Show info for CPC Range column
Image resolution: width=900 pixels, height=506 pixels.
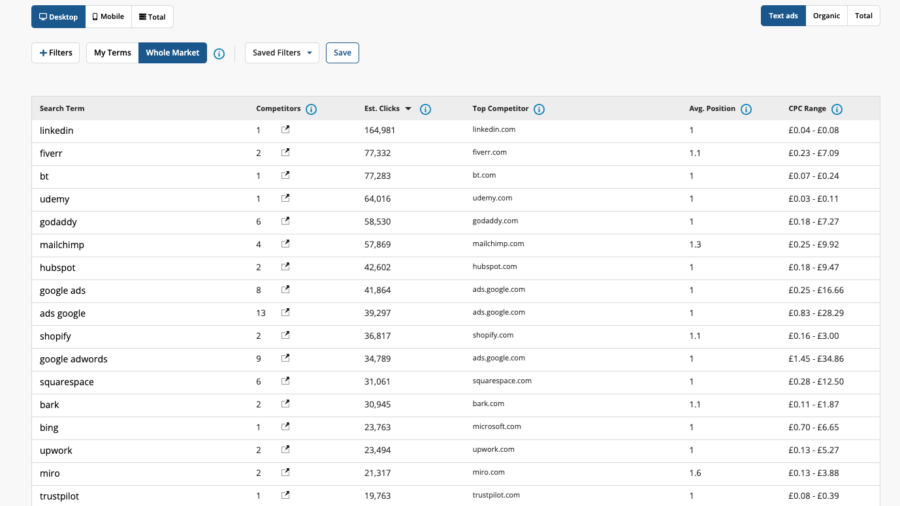point(837,109)
